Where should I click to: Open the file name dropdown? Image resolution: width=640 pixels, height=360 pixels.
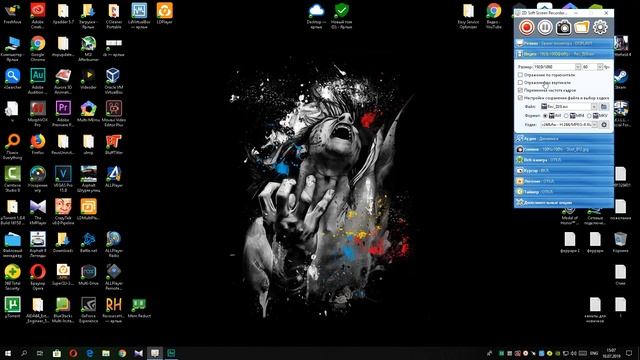(x=594, y=107)
